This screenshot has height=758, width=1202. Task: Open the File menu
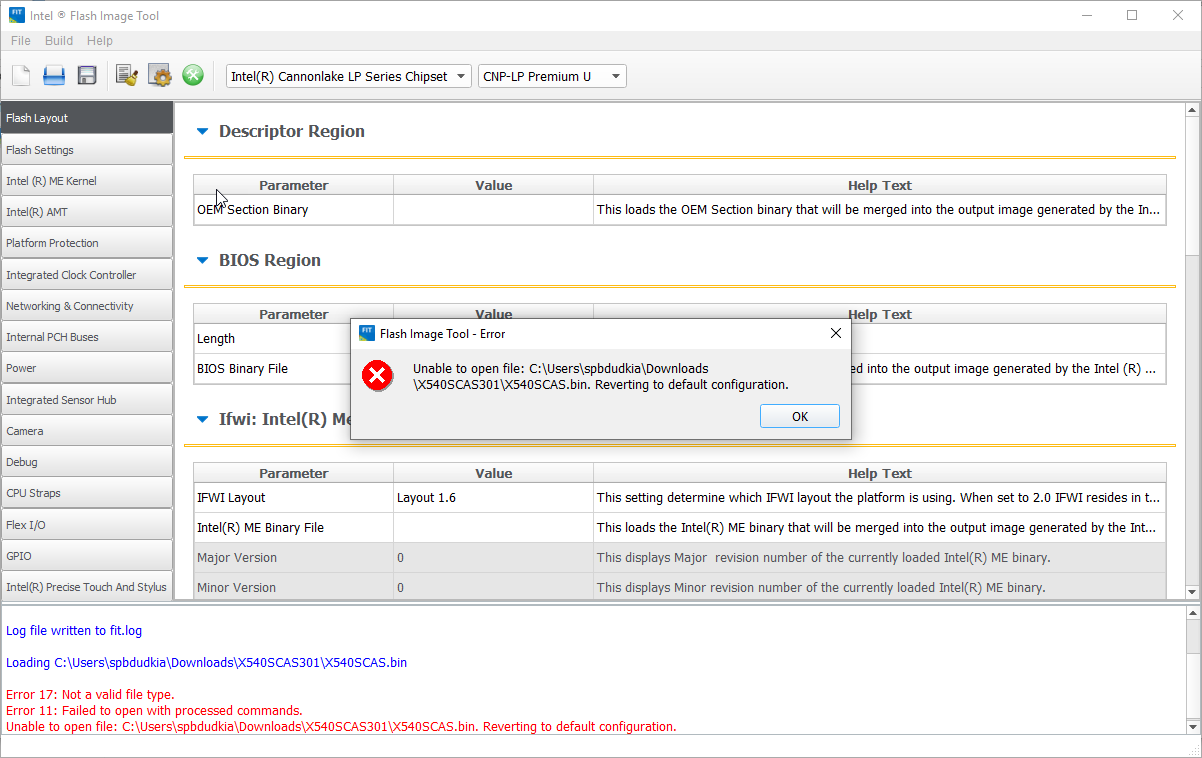(x=20, y=41)
